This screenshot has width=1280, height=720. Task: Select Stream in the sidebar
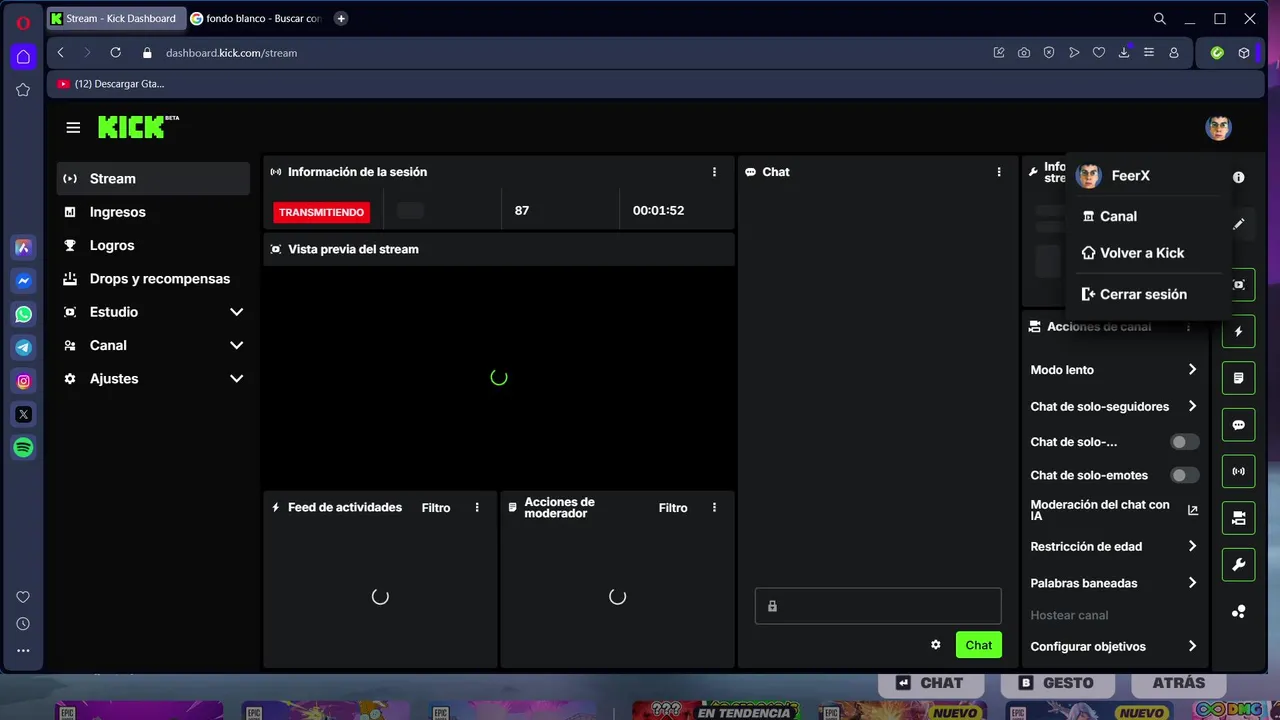(153, 179)
